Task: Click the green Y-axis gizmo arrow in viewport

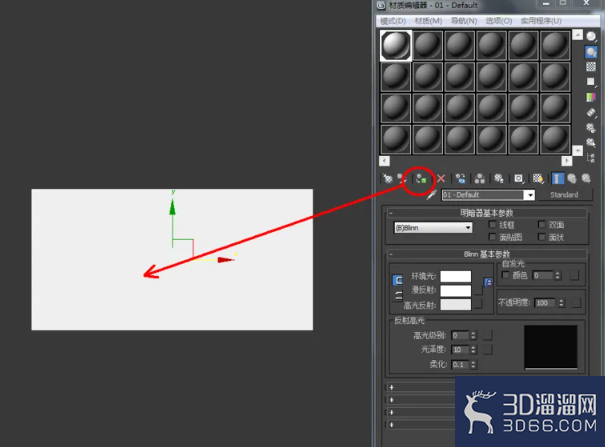Action: [x=172, y=207]
